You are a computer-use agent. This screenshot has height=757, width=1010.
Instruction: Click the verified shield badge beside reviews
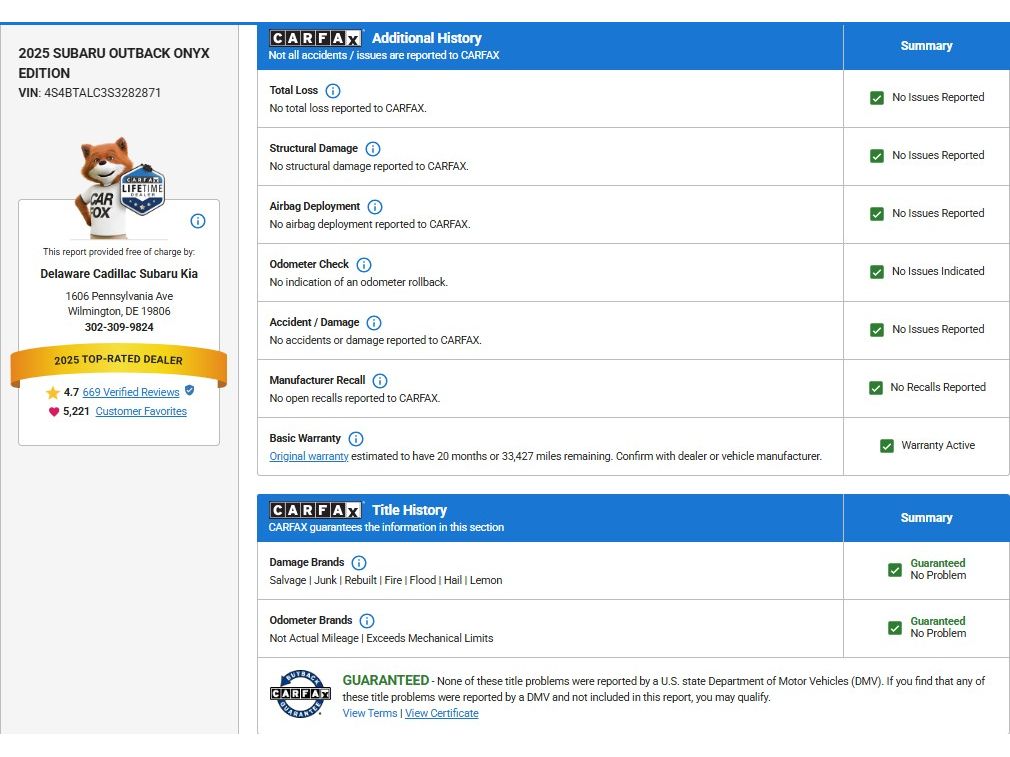(x=189, y=390)
